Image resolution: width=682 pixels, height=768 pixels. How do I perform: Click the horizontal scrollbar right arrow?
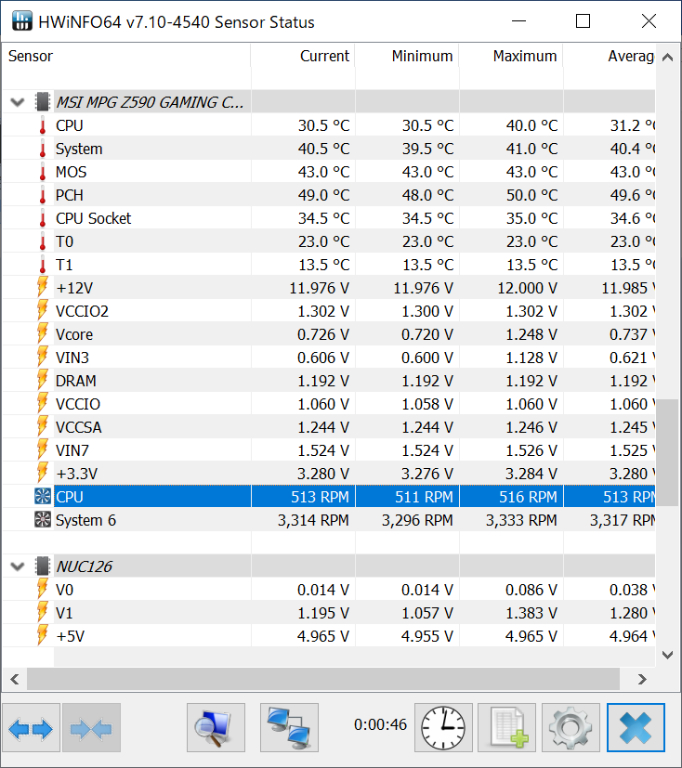point(642,679)
